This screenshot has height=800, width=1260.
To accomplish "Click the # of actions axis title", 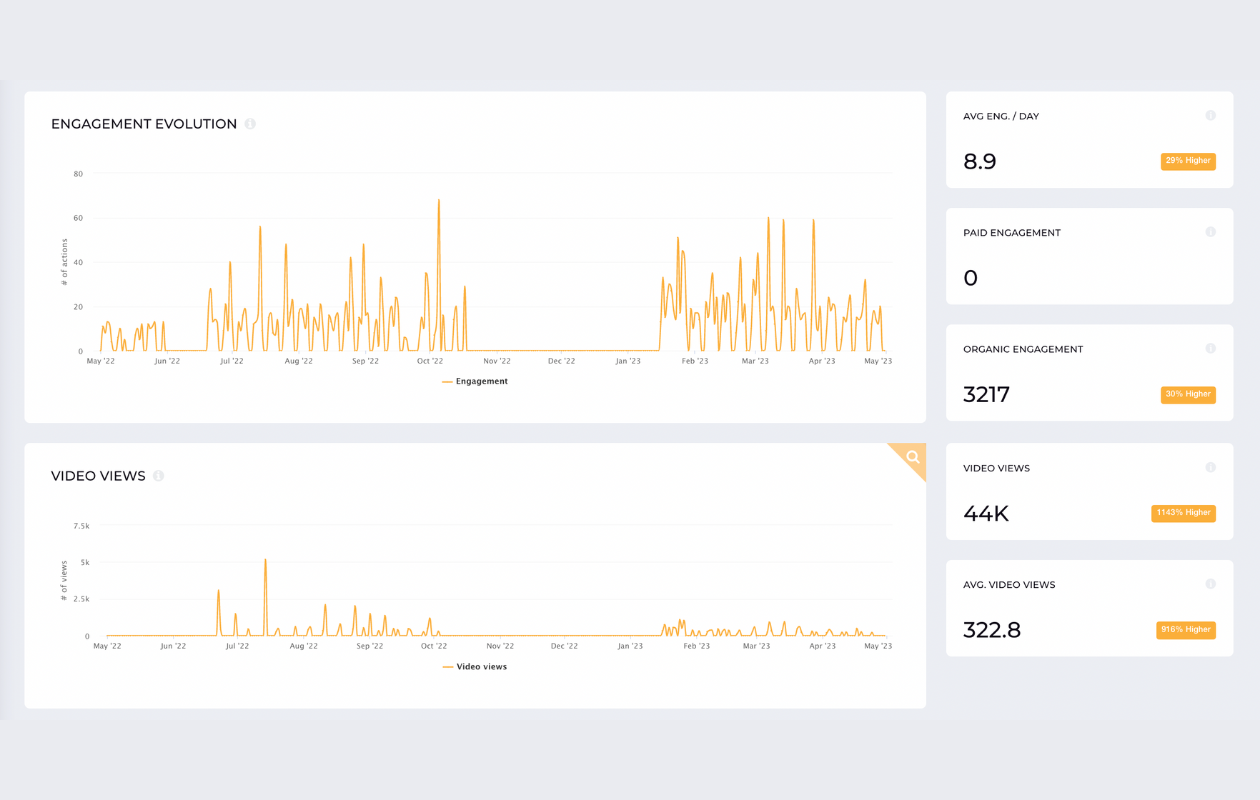I will coord(64,261).
